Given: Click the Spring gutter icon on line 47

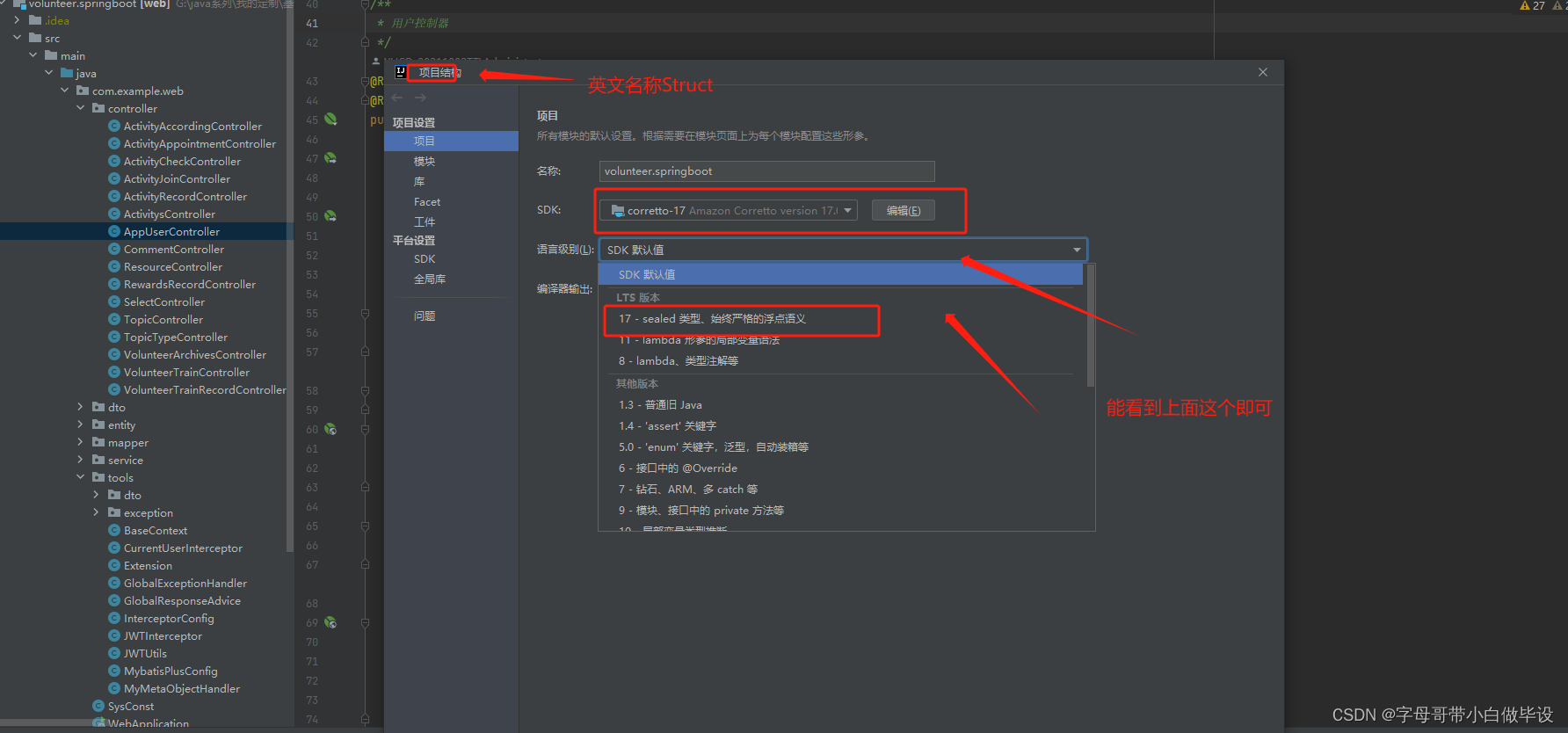Looking at the screenshot, I should click(x=330, y=158).
